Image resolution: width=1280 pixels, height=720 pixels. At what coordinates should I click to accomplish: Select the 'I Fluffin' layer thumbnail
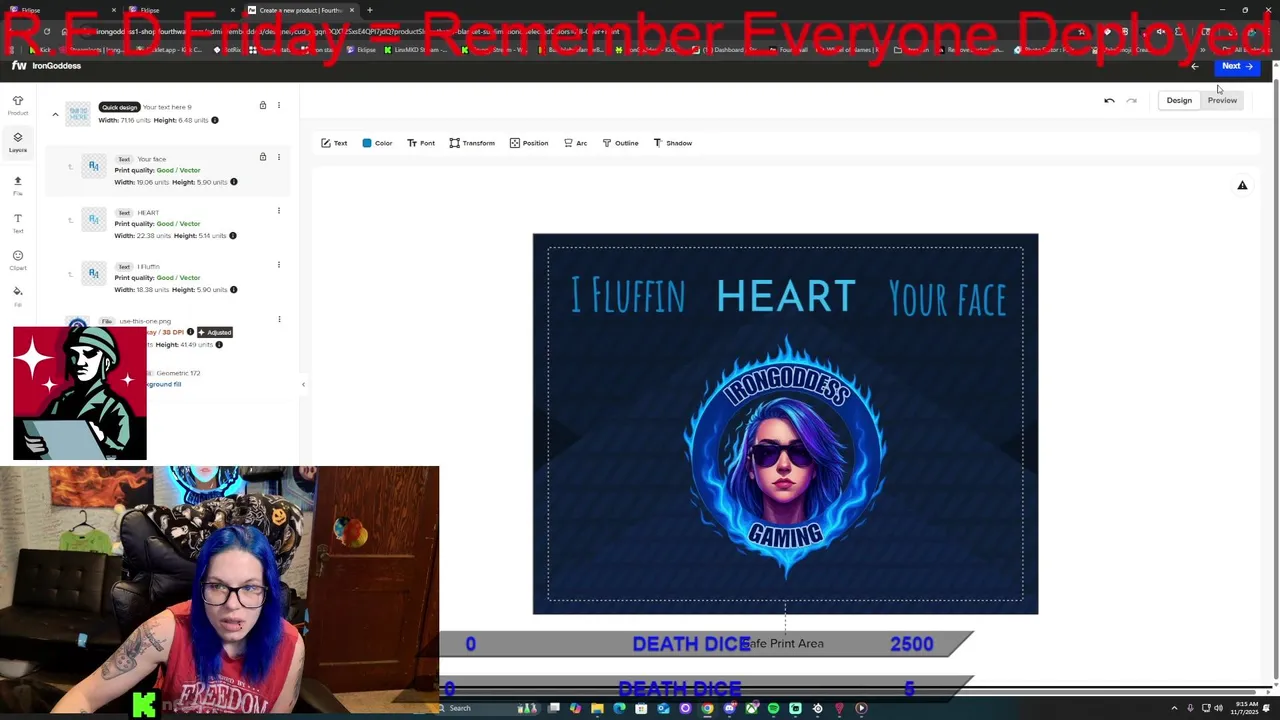point(94,274)
